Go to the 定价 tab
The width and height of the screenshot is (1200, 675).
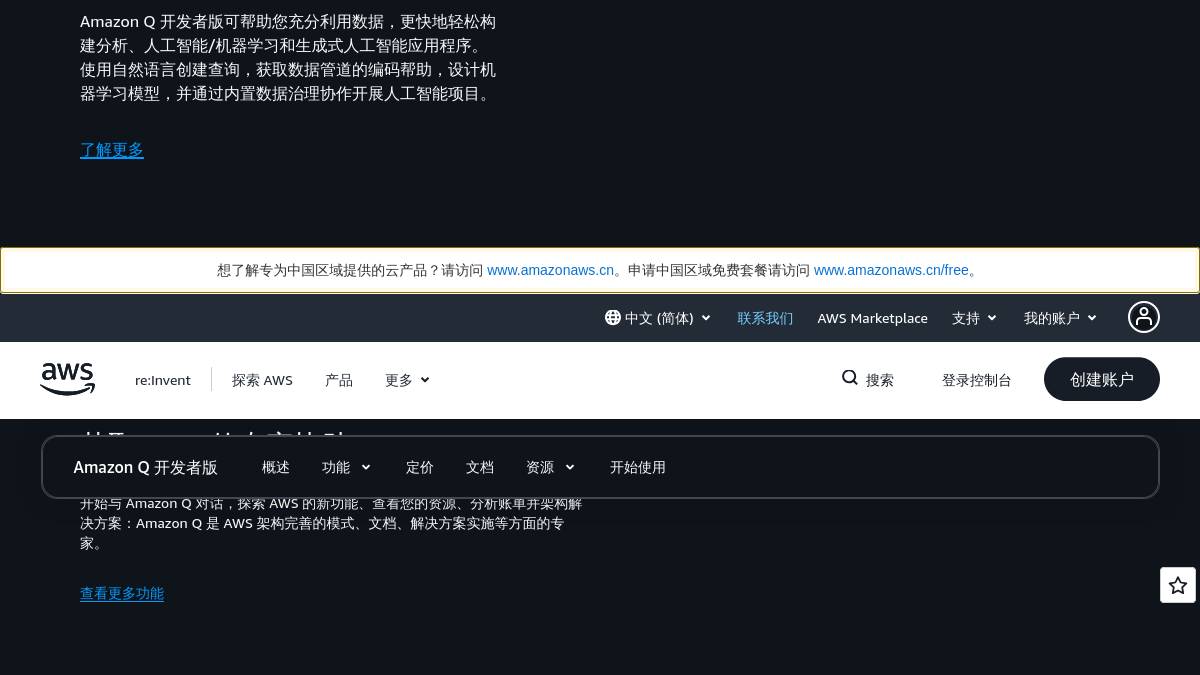click(x=420, y=467)
